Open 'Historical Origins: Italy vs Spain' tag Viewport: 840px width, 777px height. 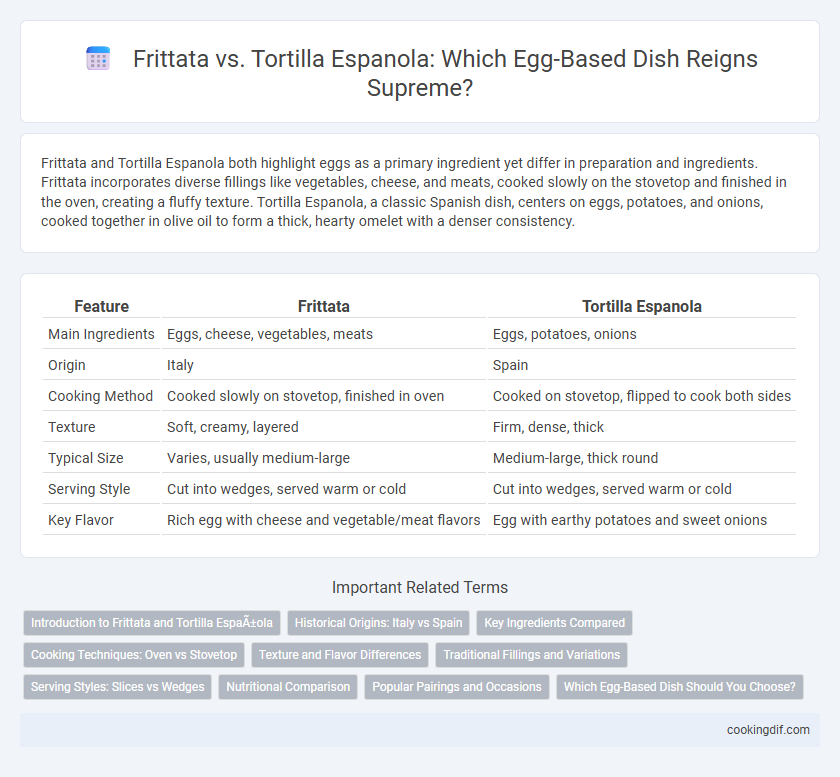point(378,623)
